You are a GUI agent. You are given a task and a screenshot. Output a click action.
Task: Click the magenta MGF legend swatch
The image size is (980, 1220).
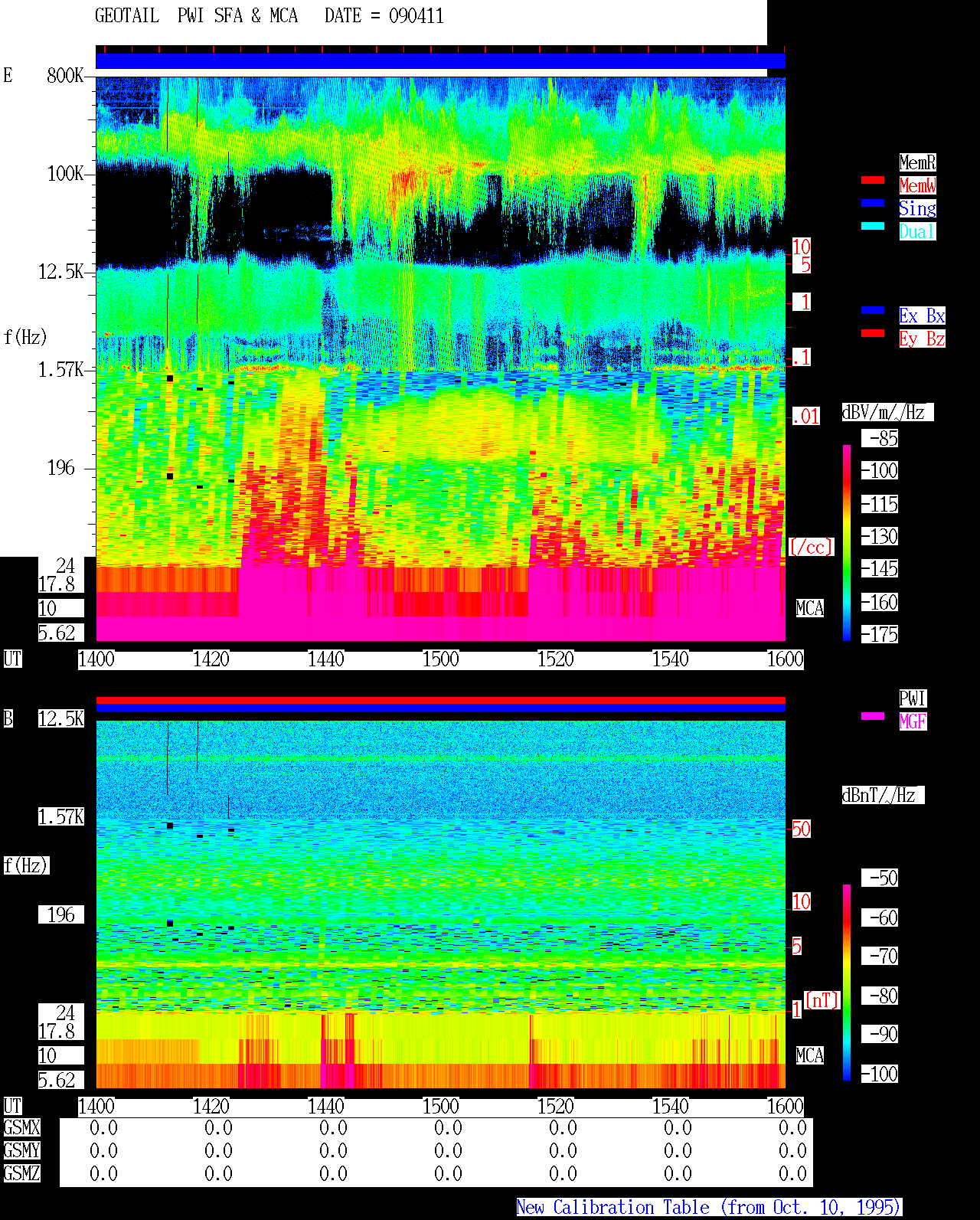tap(873, 716)
